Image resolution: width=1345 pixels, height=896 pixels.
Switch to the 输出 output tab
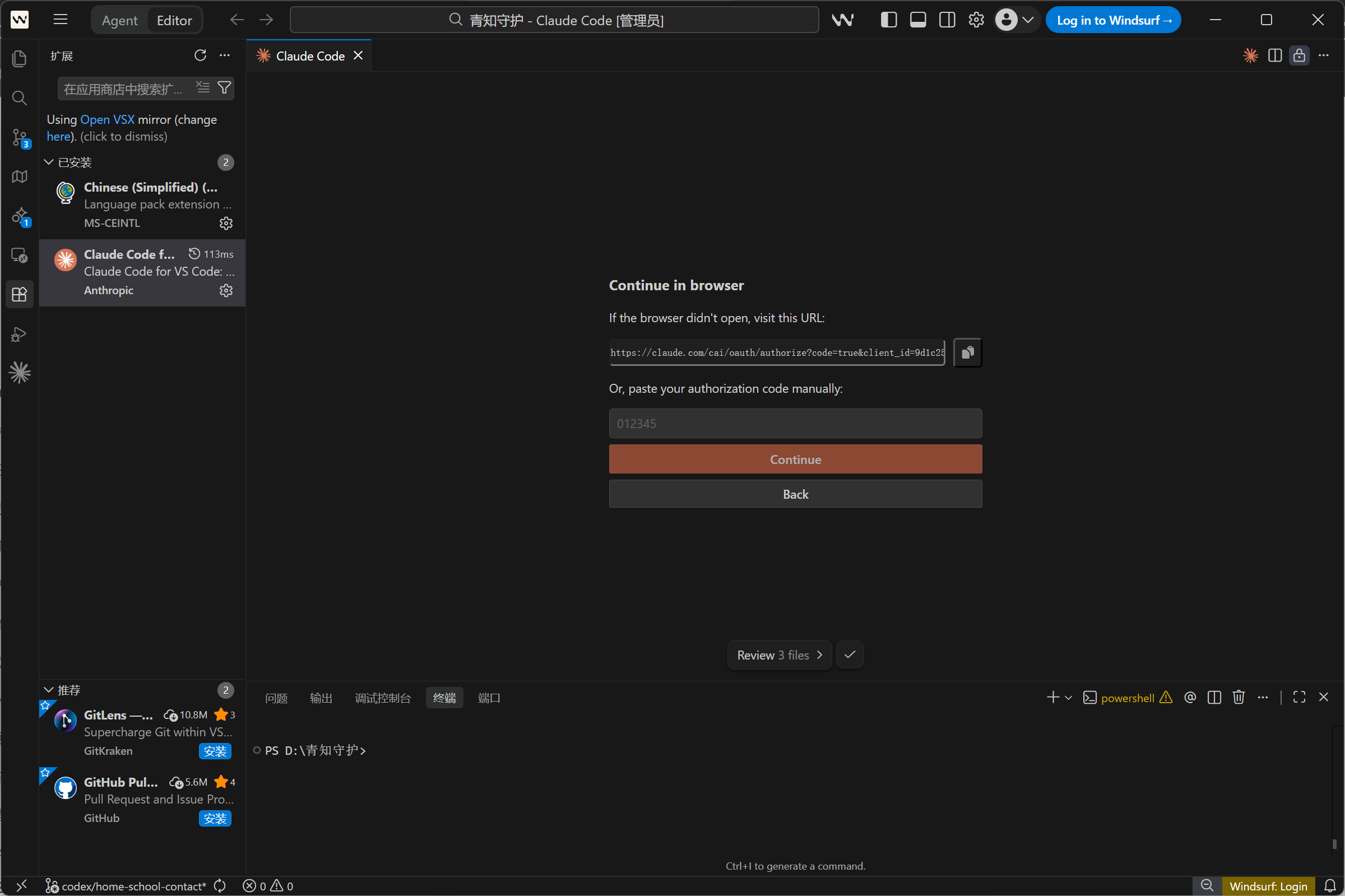point(321,698)
